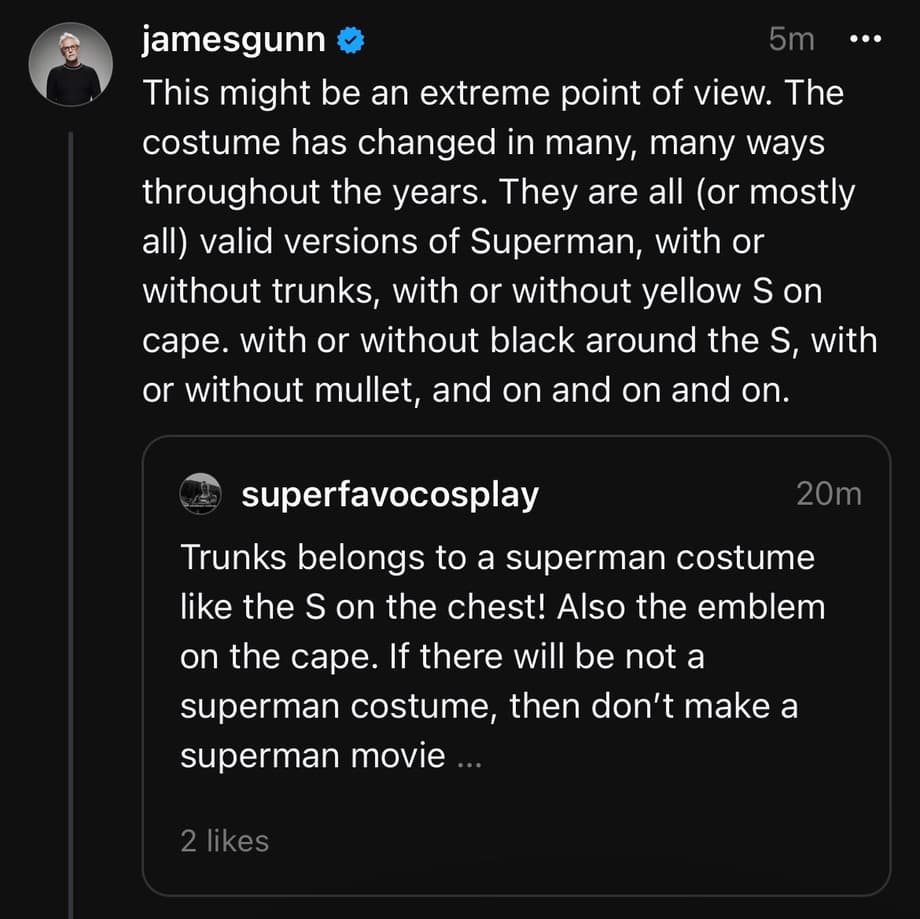This screenshot has height=919, width=920.
Task: Click the 20m quoted post timestamp
Action: point(828,494)
